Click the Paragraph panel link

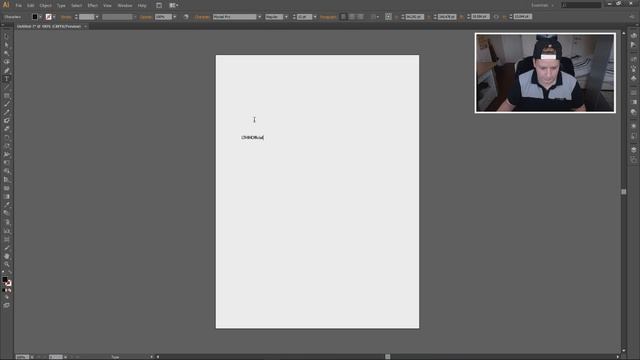point(328,17)
